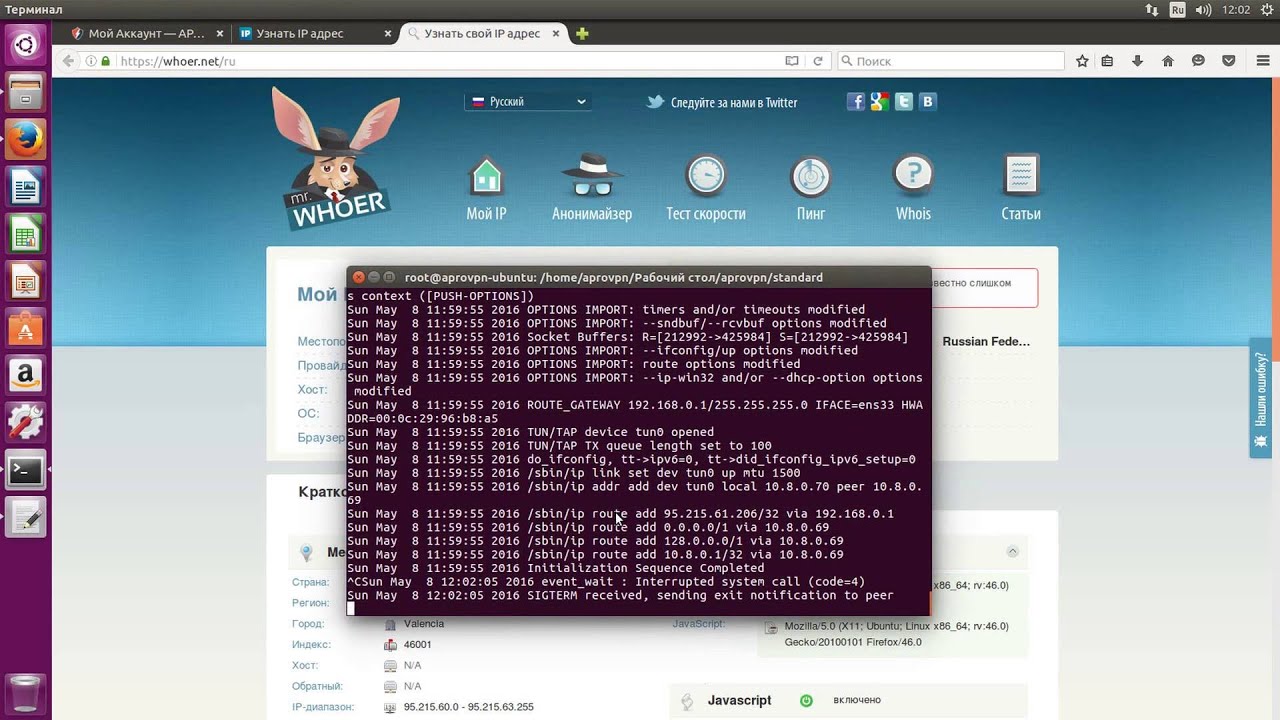The width and height of the screenshot is (1280, 720).
Task: Click the VK share icon
Action: [928, 101]
